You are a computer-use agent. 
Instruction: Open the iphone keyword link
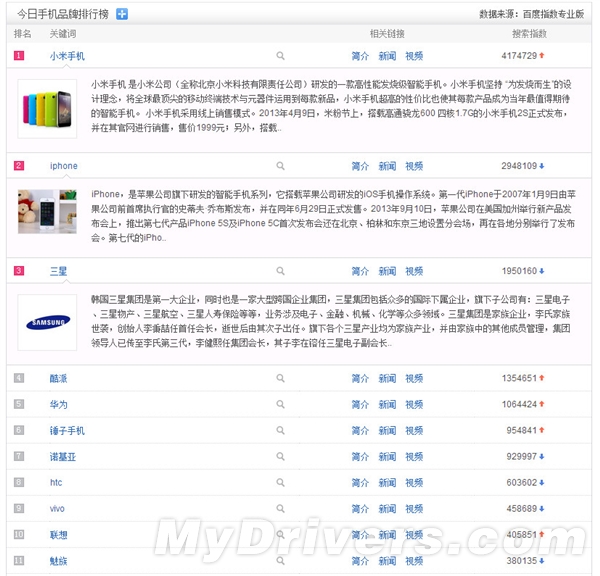coord(64,166)
